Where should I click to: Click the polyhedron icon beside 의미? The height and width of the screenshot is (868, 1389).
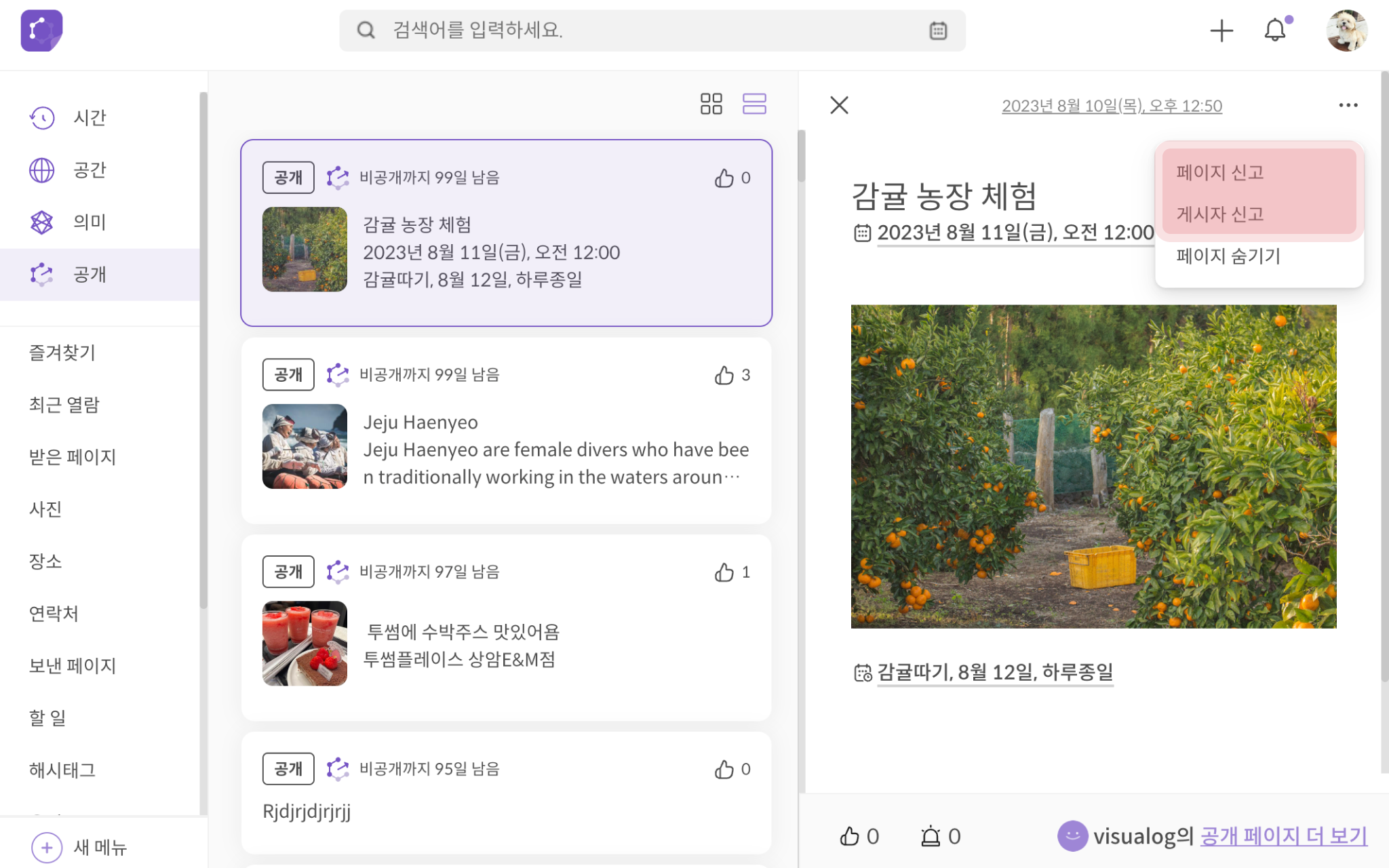42,222
